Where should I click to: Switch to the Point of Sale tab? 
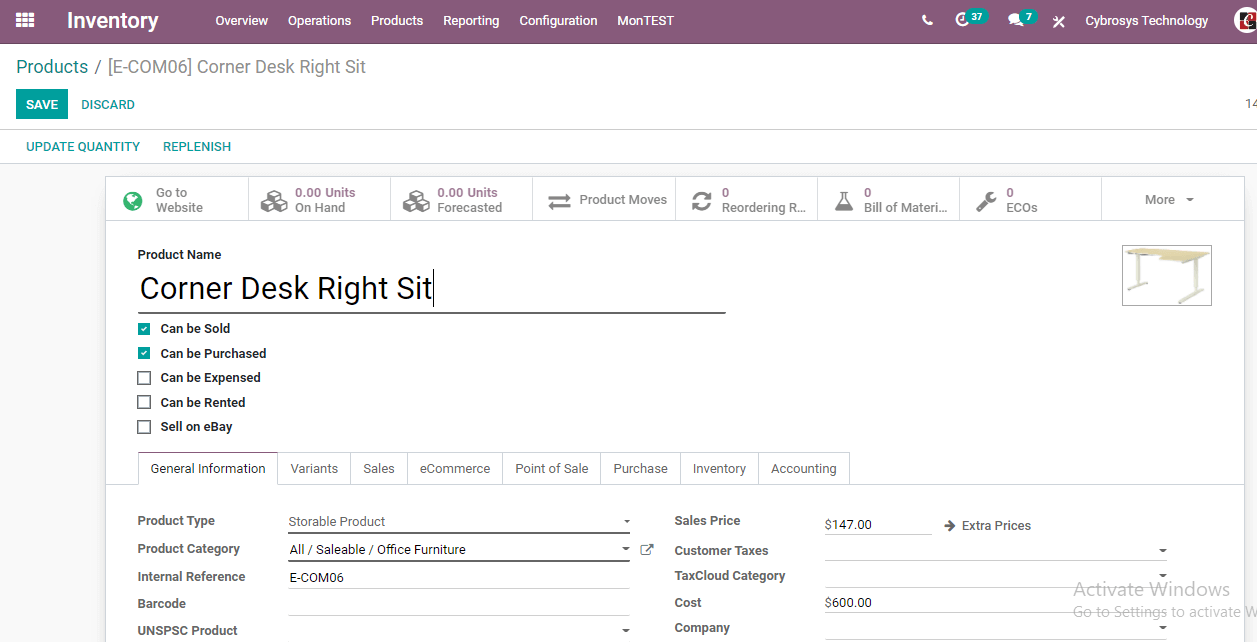point(552,468)
